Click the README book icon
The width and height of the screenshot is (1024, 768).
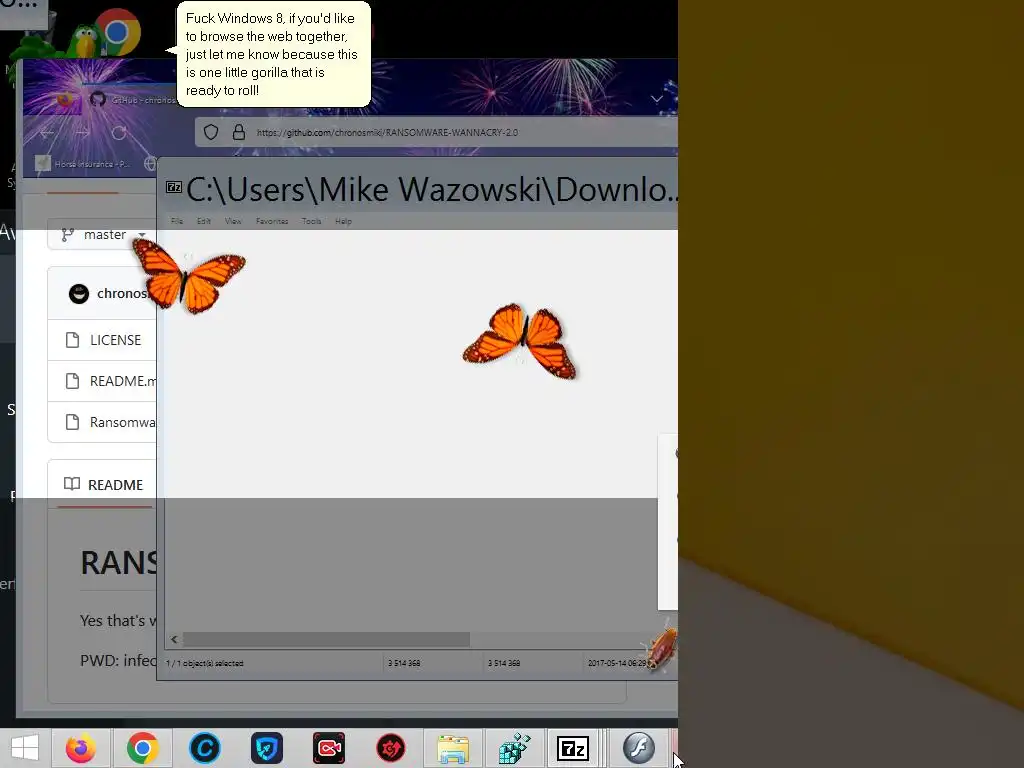[x=72, y=484]
